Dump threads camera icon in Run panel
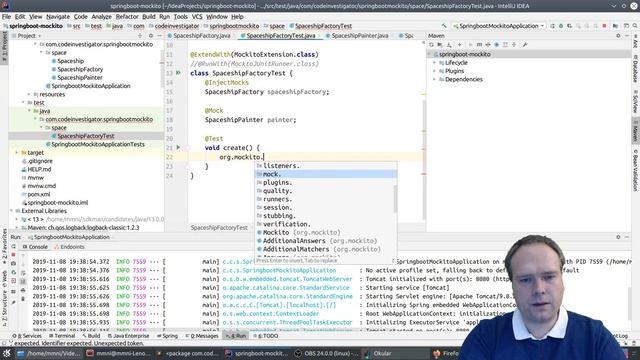This screenshot has width=640, height=360. pyautogui.click(x=13, y=264)
